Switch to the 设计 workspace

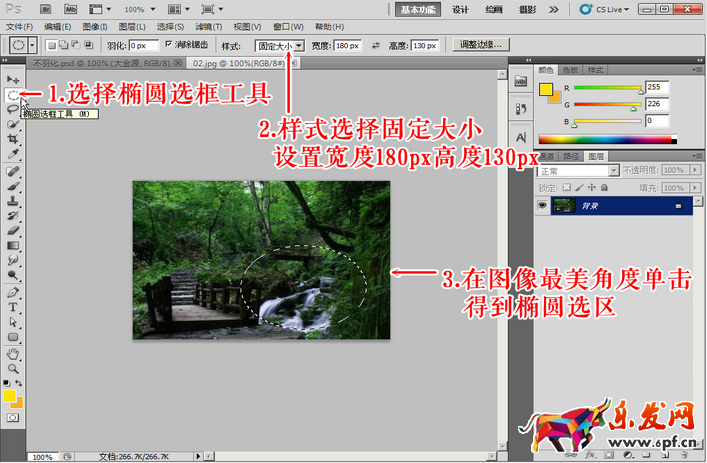(x=460, y=9)
